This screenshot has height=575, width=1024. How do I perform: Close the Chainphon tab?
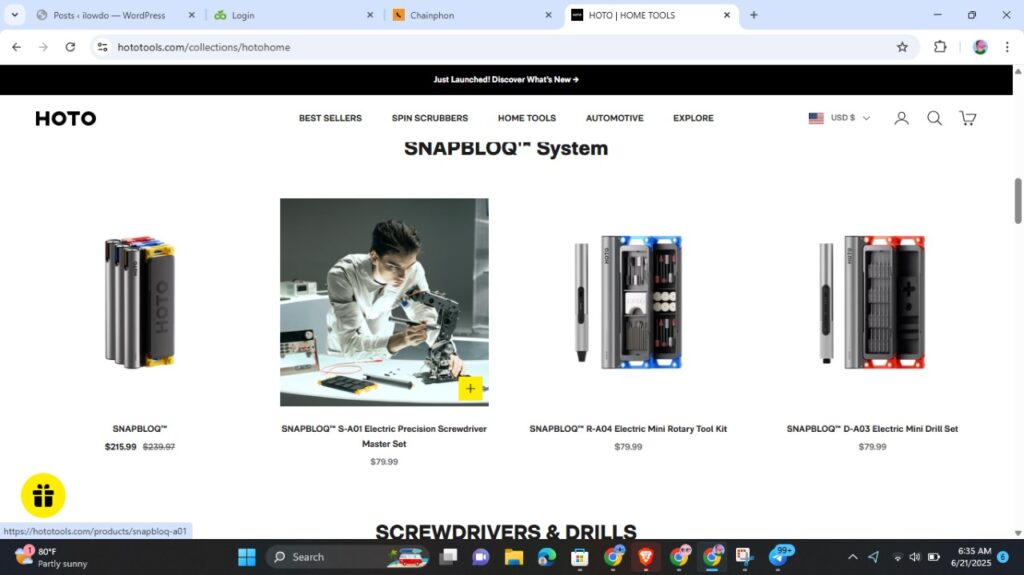(548, 15)
